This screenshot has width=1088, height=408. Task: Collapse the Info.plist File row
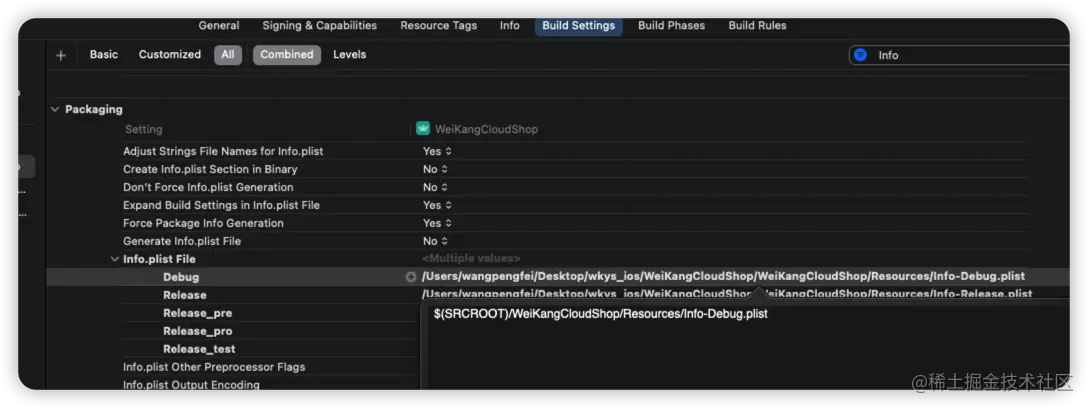tap(113, 259)
